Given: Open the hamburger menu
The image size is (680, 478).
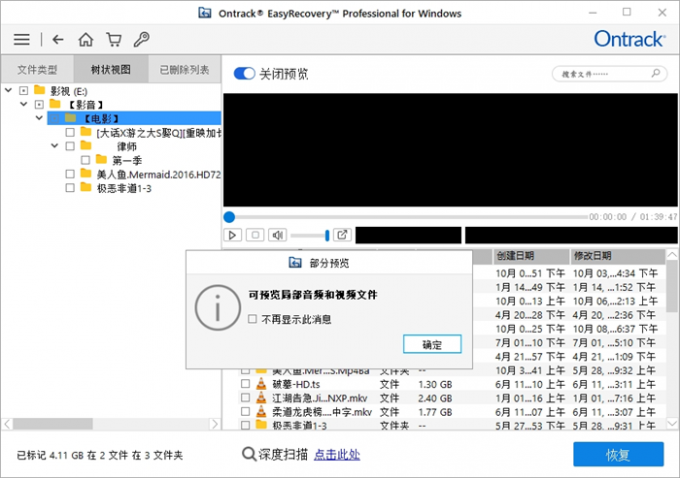Looking at the screenshot, I should point(21,40).
